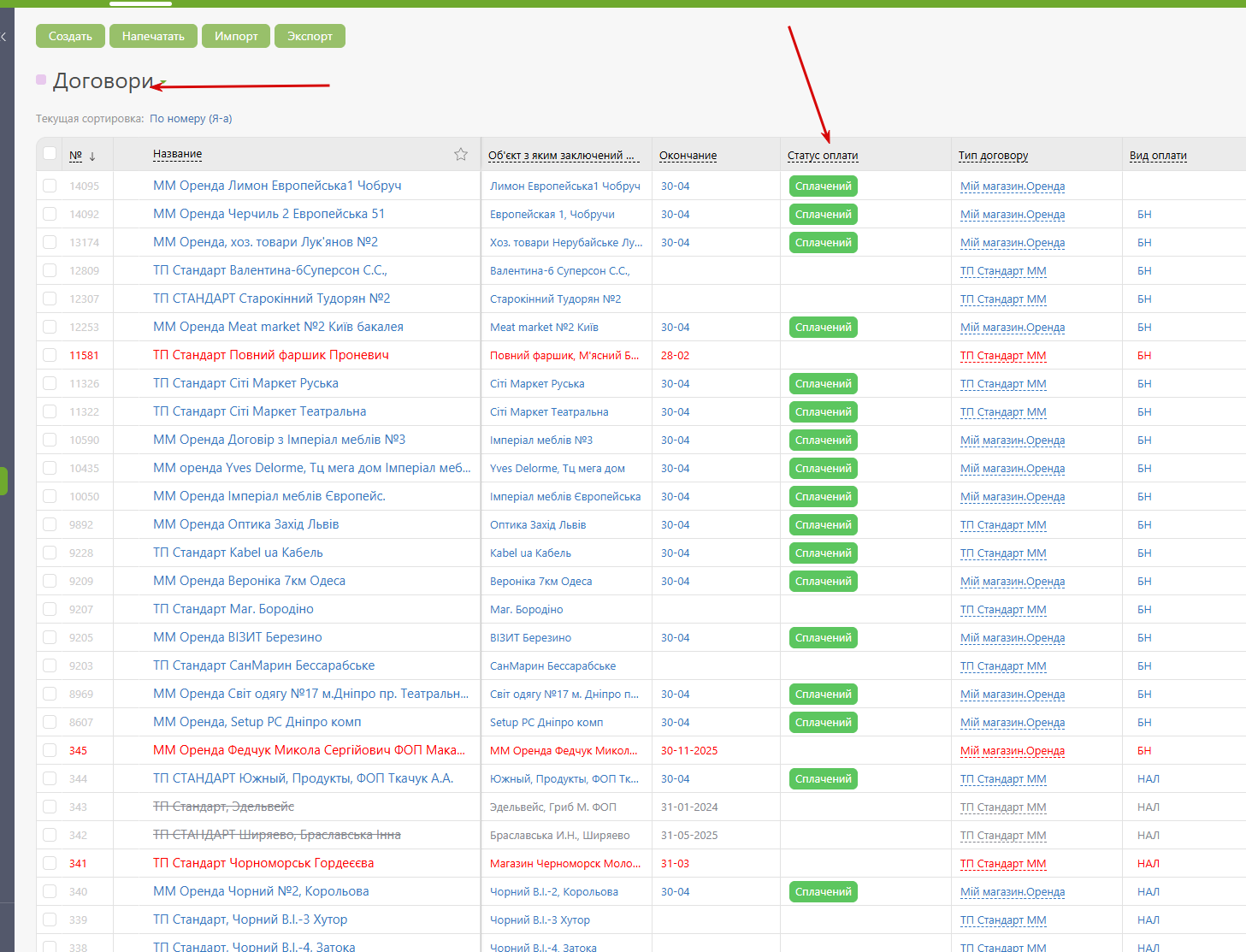The image size is (1246, 952).
Task: Sort by Об'єкт з яким заключений header
Action: [x=564, y=156]
